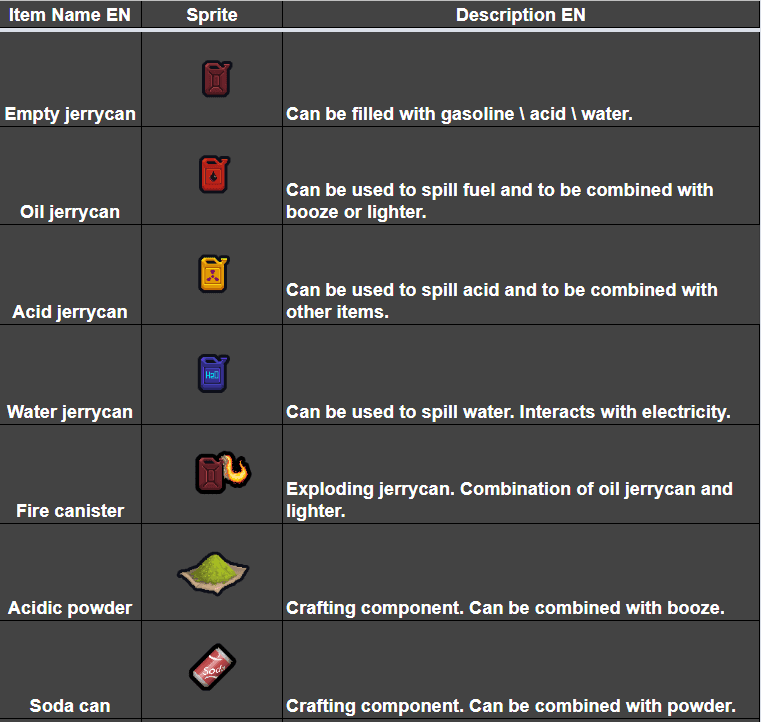The width and height of the screenshot is (761, 722).
Task: Select the 'Can be combined with powder' description
Action: (x=511, y=706)
